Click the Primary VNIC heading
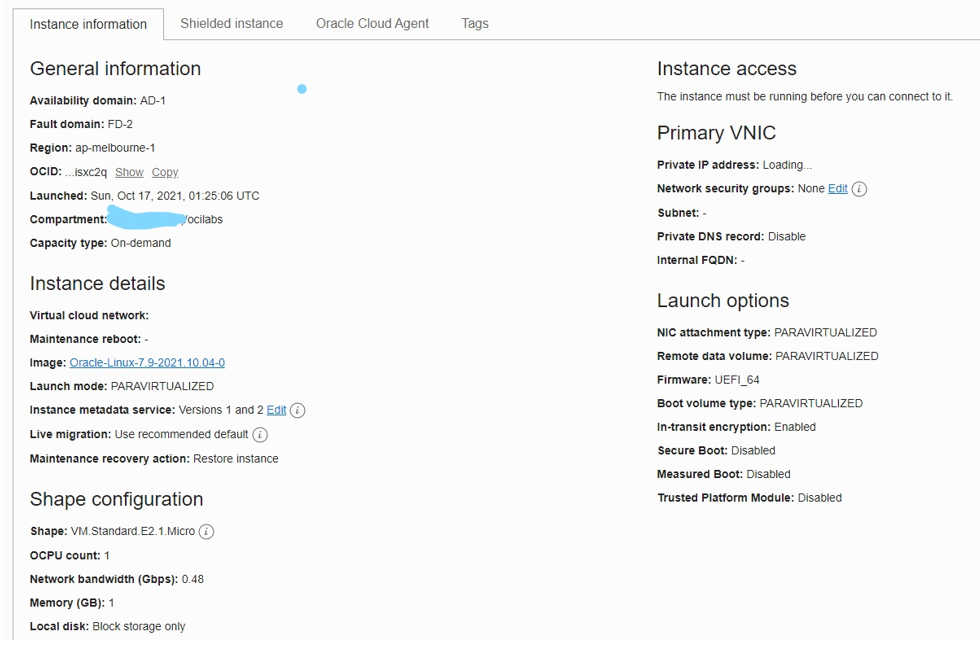 pos(716,132)
